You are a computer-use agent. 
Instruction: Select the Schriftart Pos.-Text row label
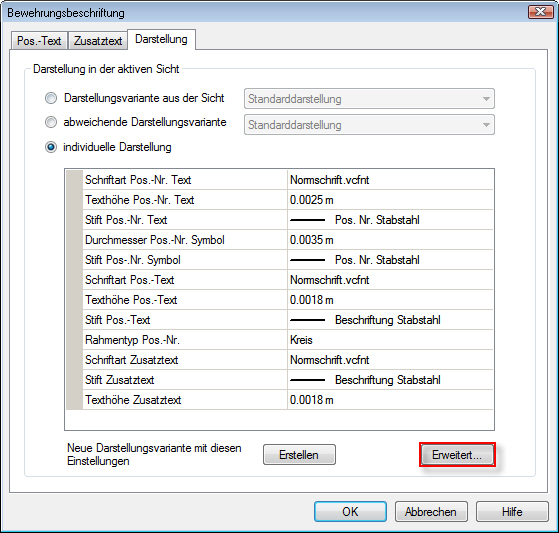pos(185,280)
